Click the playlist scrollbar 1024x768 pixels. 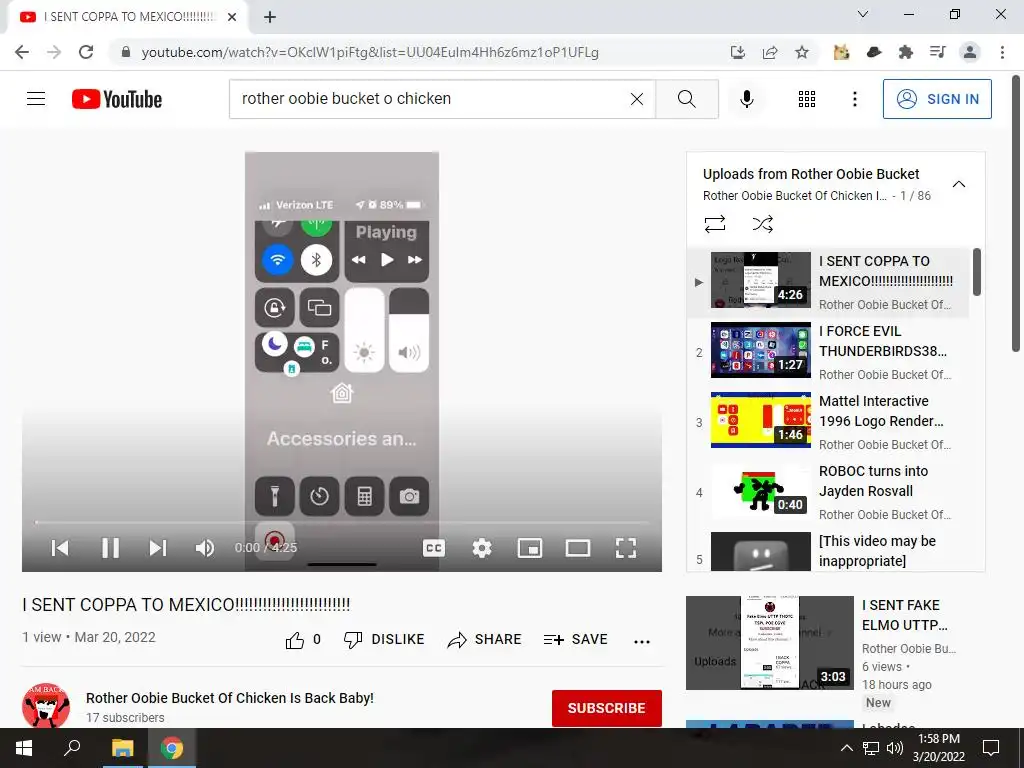[x=977, y=272]
